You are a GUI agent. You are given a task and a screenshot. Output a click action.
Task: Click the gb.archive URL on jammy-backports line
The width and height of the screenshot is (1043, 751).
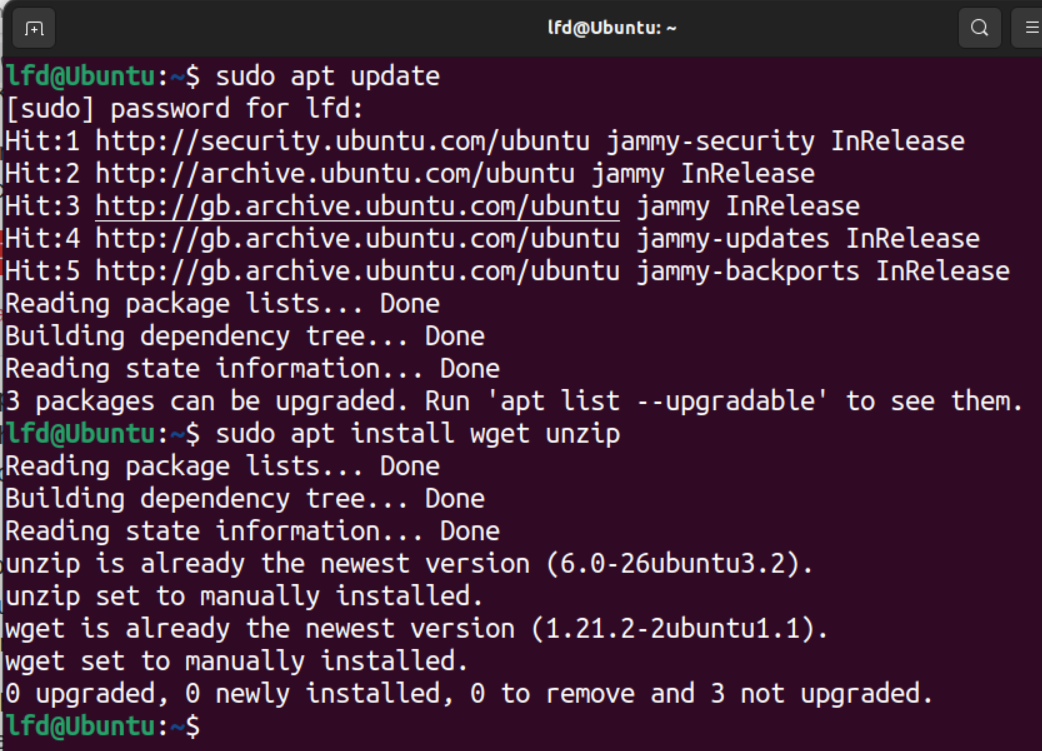[358, 271]
